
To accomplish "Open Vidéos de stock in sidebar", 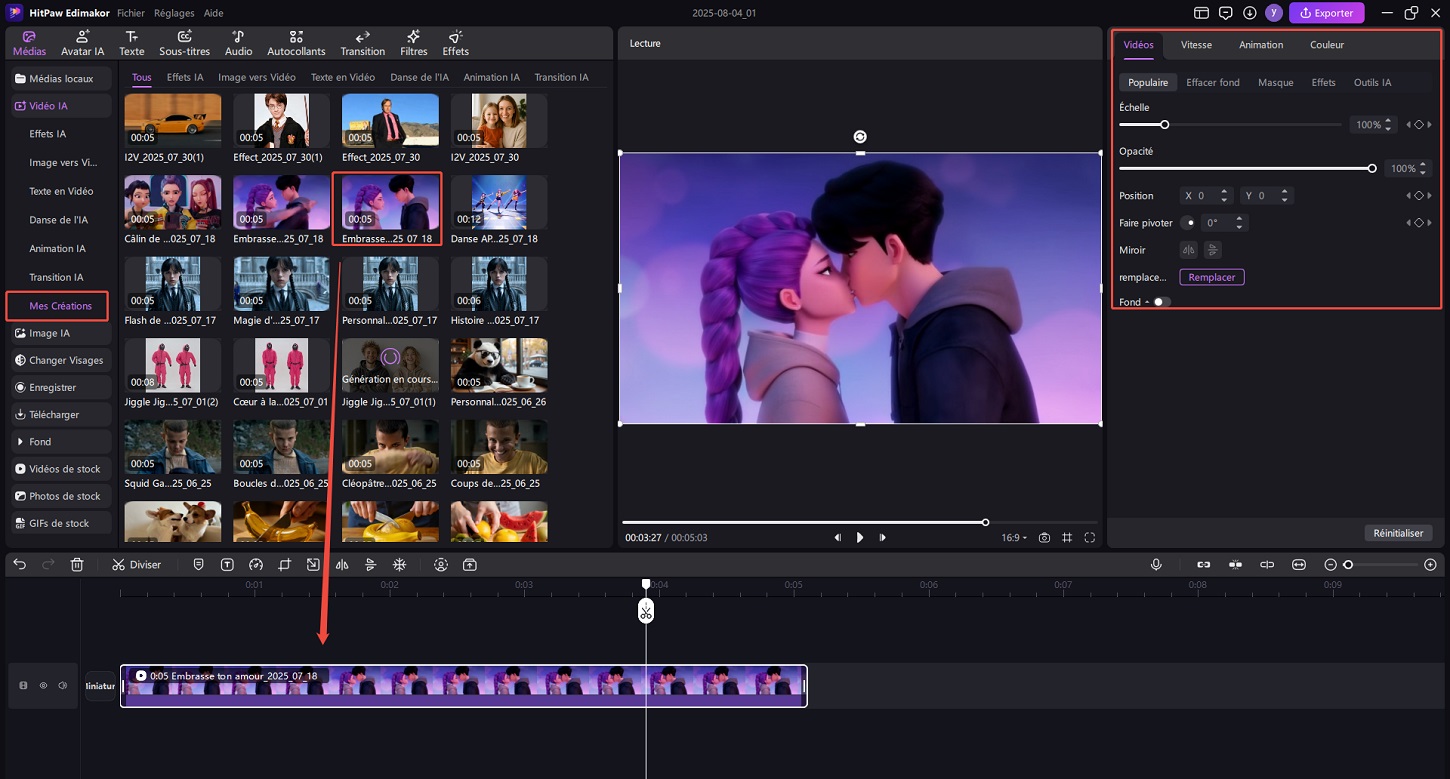I will pyautogui.click(x=59, y=469).
